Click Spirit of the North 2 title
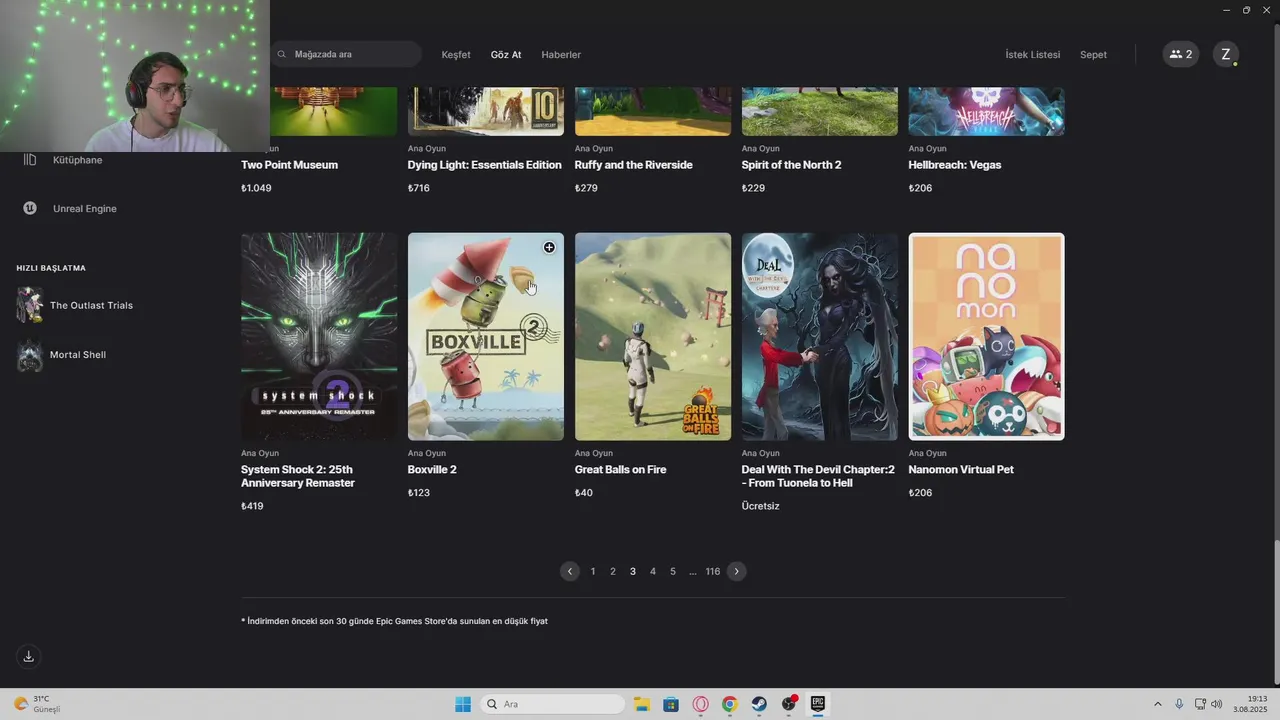The height and width of the screenshot is (720, 1280). coord(791,165)
